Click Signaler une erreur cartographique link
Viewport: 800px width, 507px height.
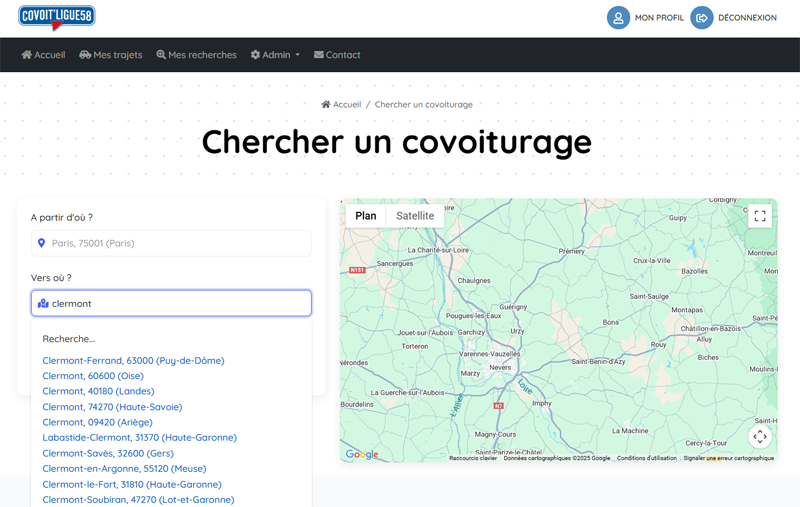(729, 458)
